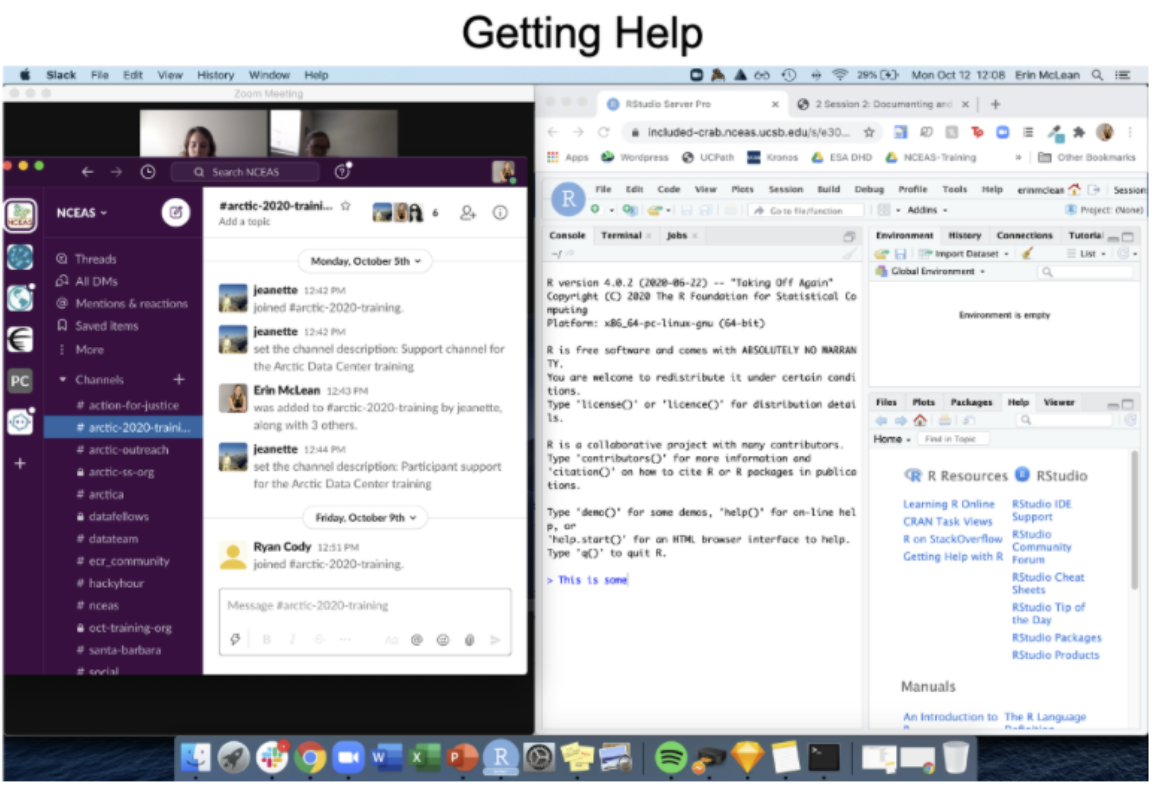Click the Help pane vertical scrollbar
This screenshot has width=1159, height=787.
click(1134, 520)
